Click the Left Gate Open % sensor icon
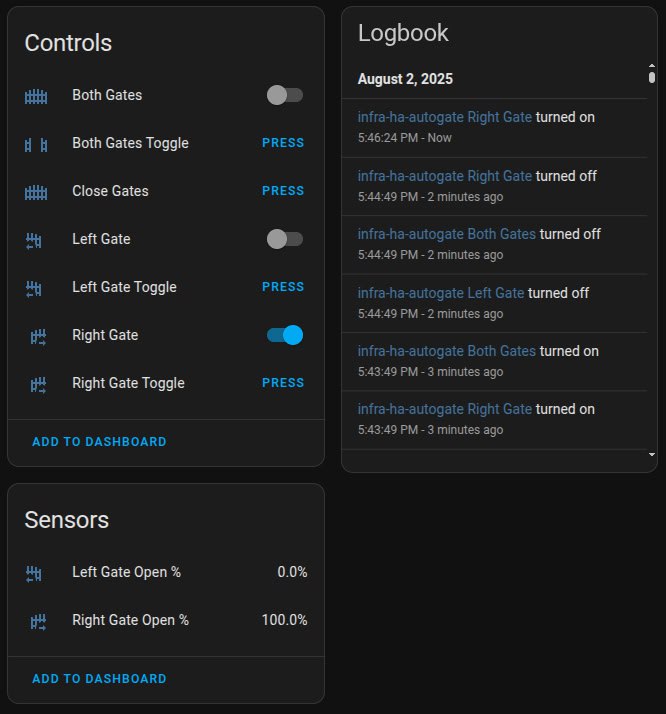This screenshot has width=666, height=714. [34, 574]
